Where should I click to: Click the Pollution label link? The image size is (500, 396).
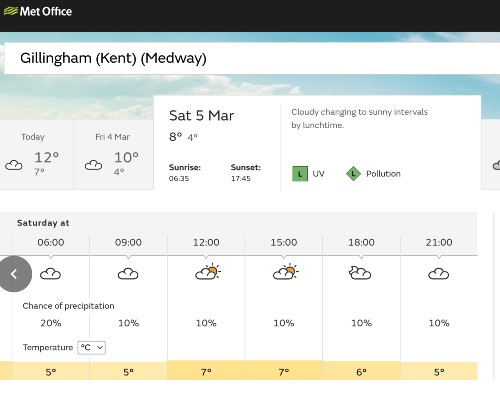383,174
